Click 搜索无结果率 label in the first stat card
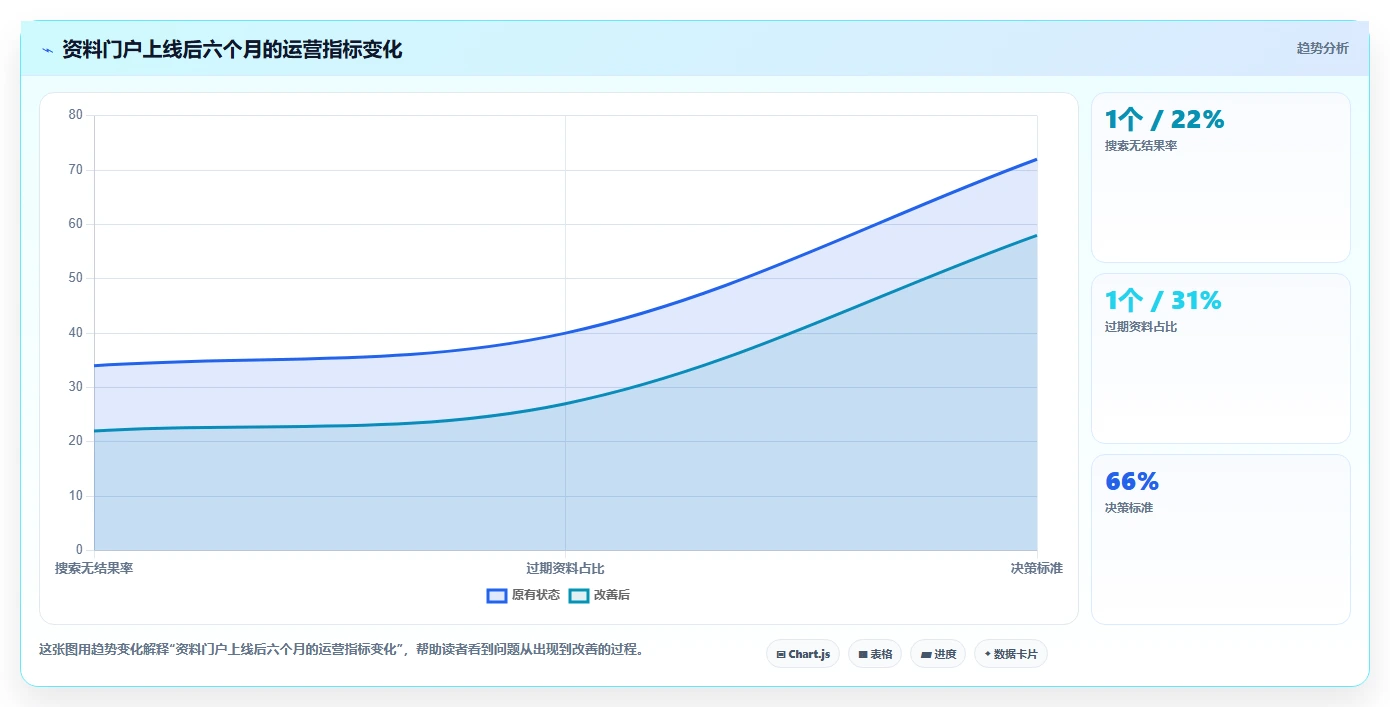1390x707 pixels. 1141,146
